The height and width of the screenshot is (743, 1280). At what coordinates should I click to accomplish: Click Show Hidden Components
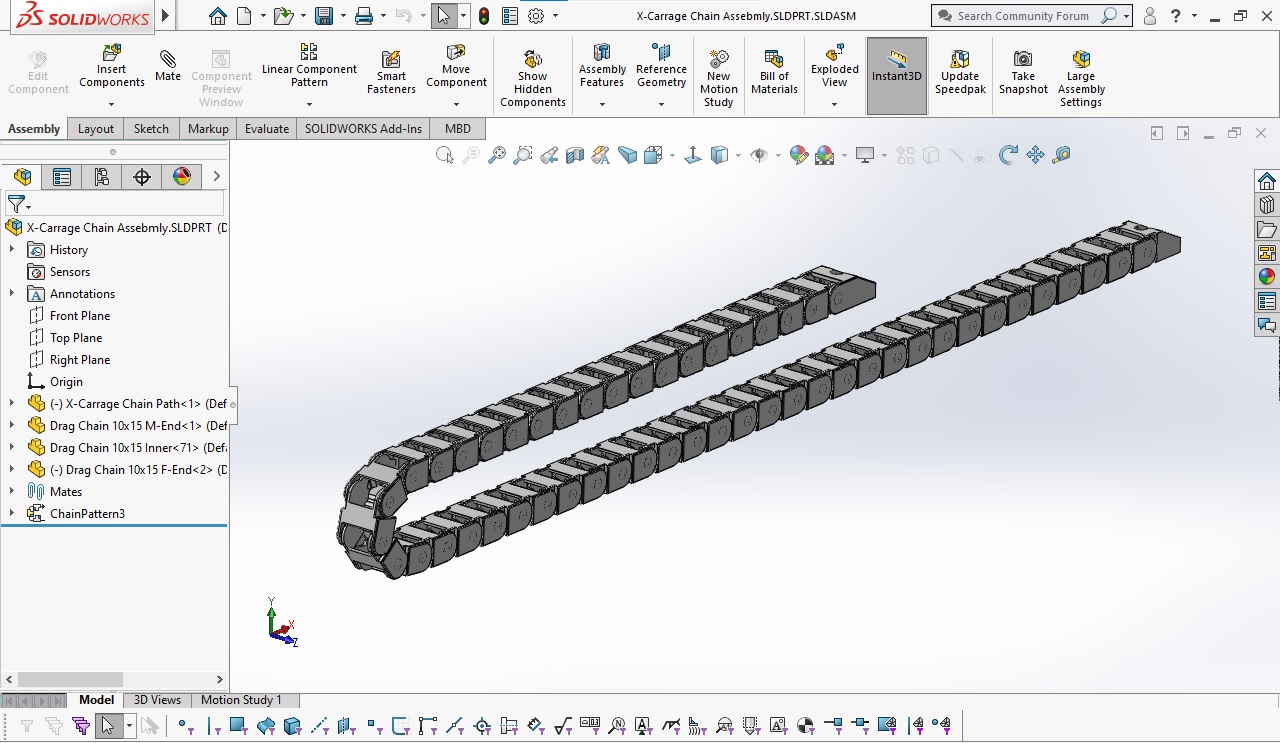coord(533,78)
